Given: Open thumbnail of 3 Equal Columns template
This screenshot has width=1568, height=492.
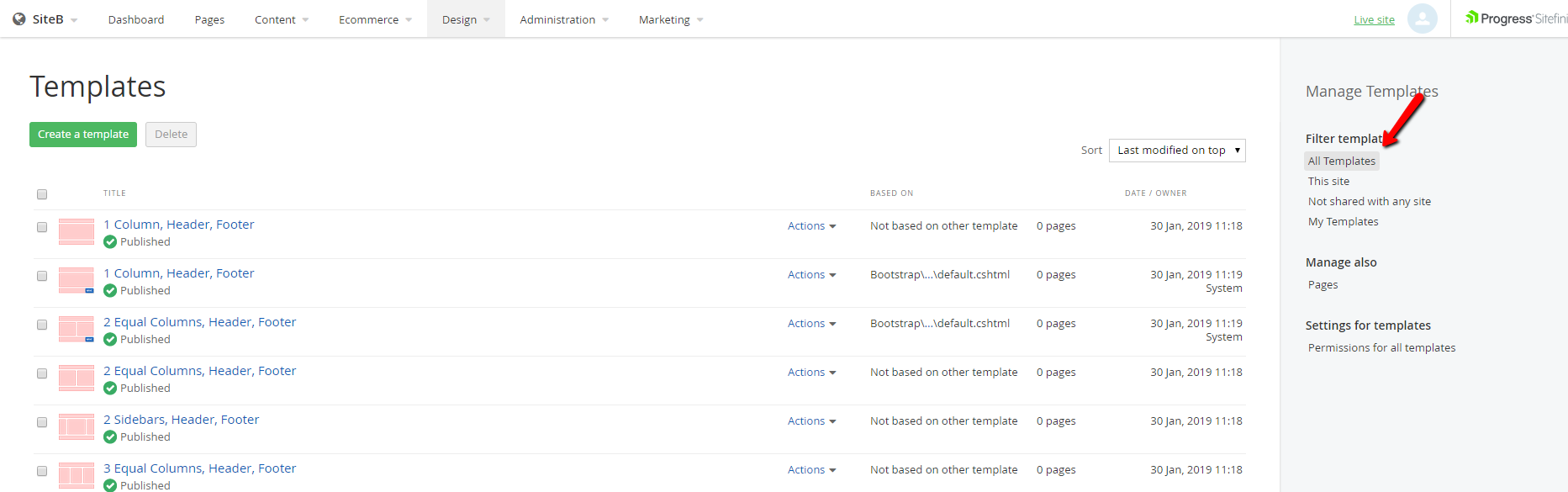Looking at the screenshot, I should click(77, 476).
